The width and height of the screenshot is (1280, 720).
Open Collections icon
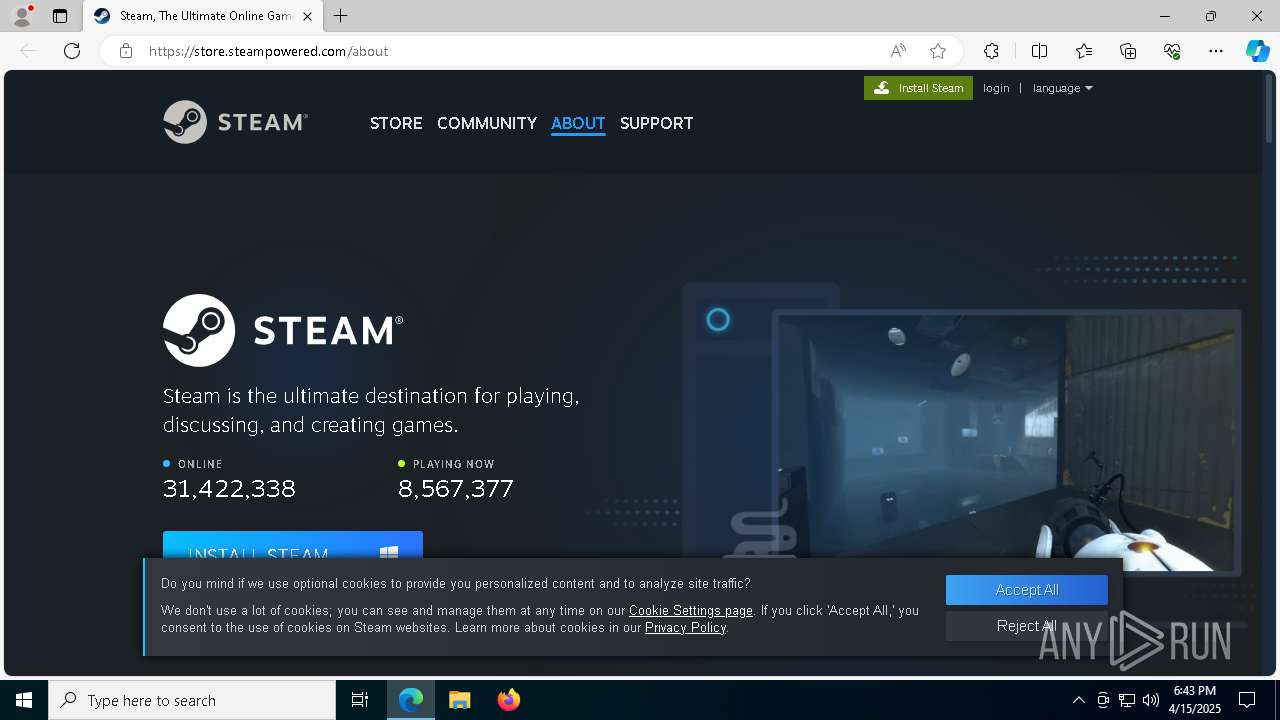pos(1128,51)
